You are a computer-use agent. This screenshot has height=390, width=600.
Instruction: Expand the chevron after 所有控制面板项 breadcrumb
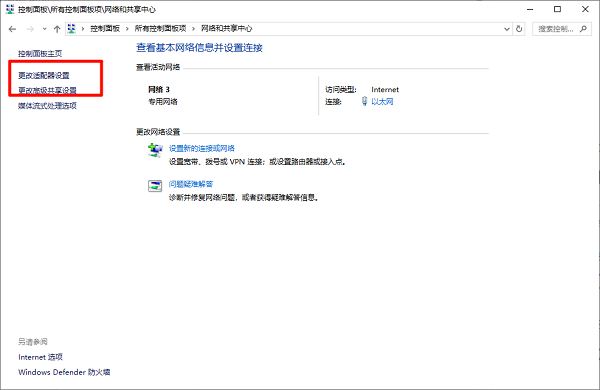click(194, 28)
